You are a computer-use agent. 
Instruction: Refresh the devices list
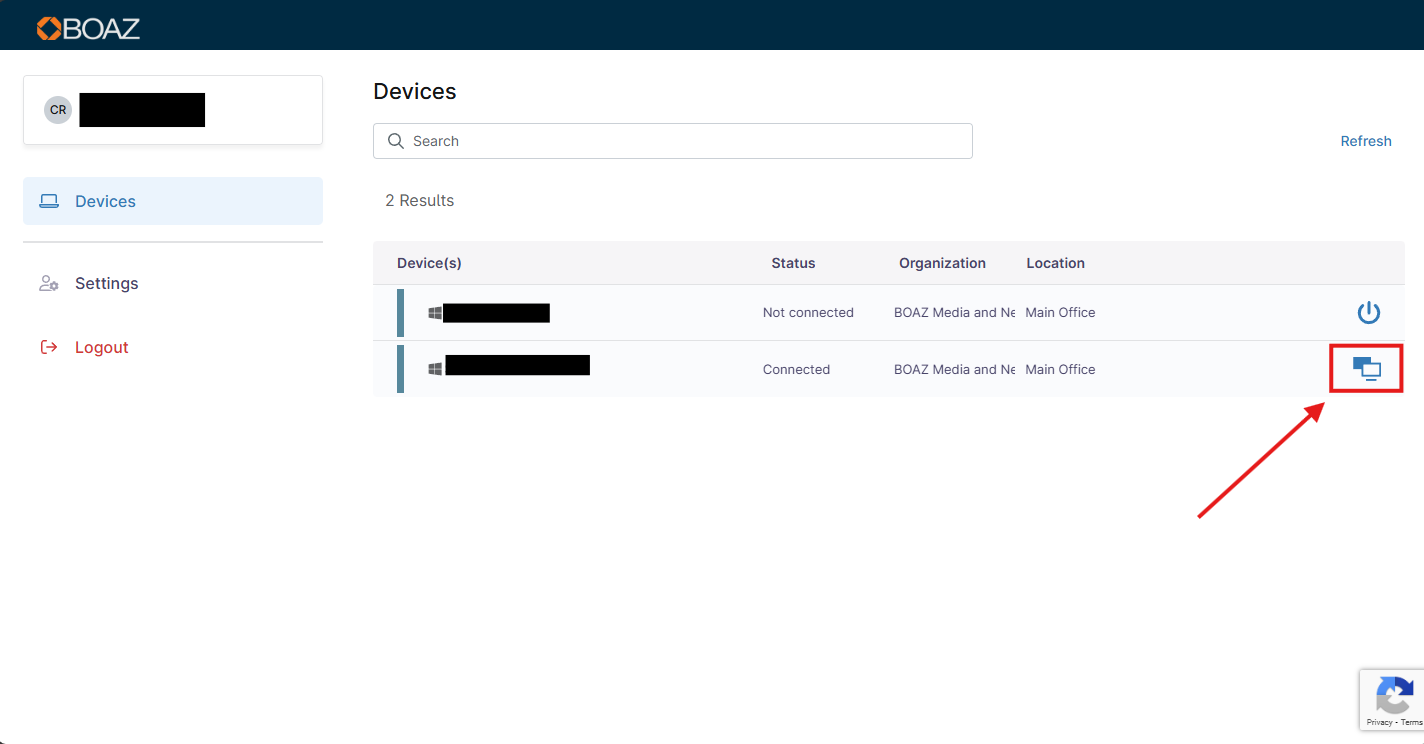[1365, 141]
